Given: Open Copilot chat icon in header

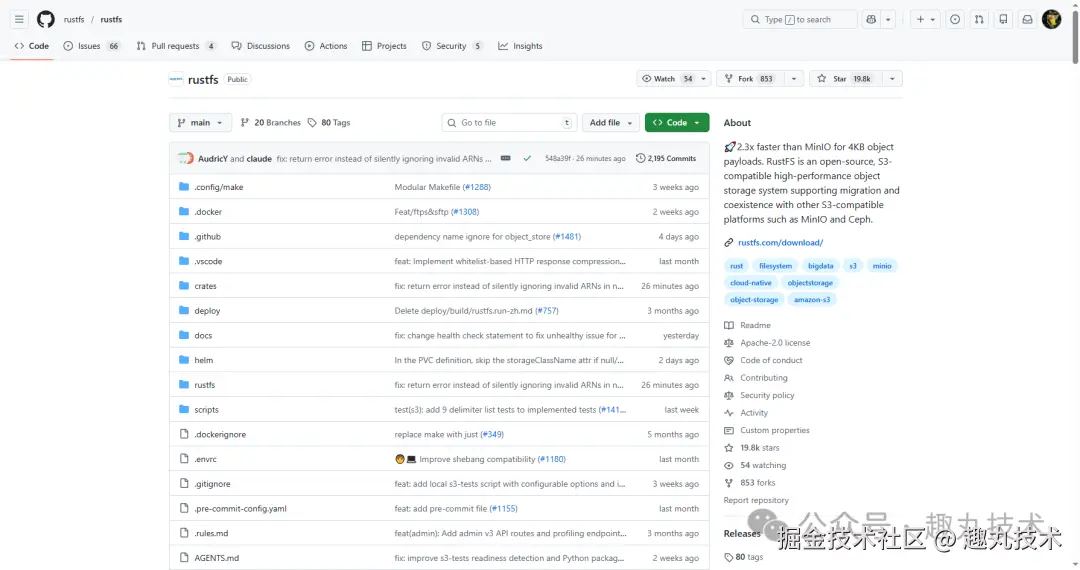Looking at the screenshot, I should (871, 19).
